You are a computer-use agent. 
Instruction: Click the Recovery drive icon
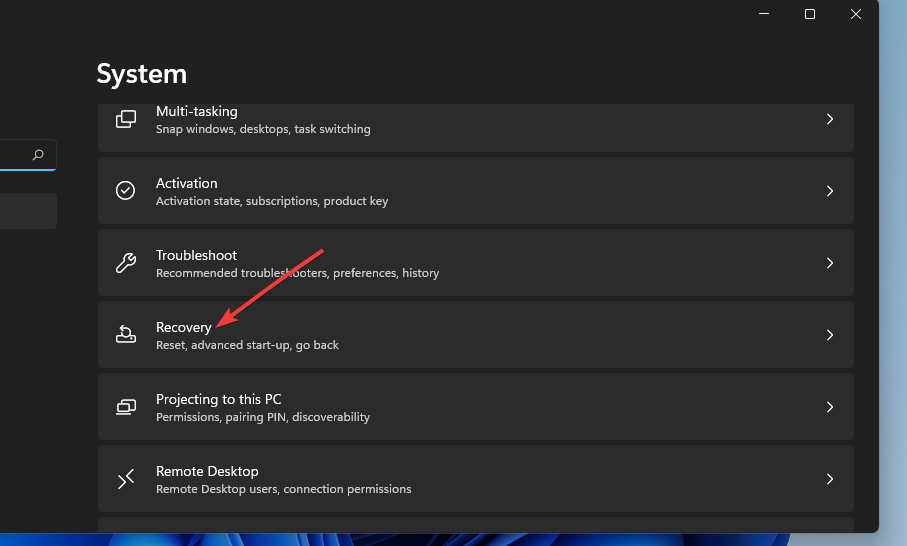(126, 334)
